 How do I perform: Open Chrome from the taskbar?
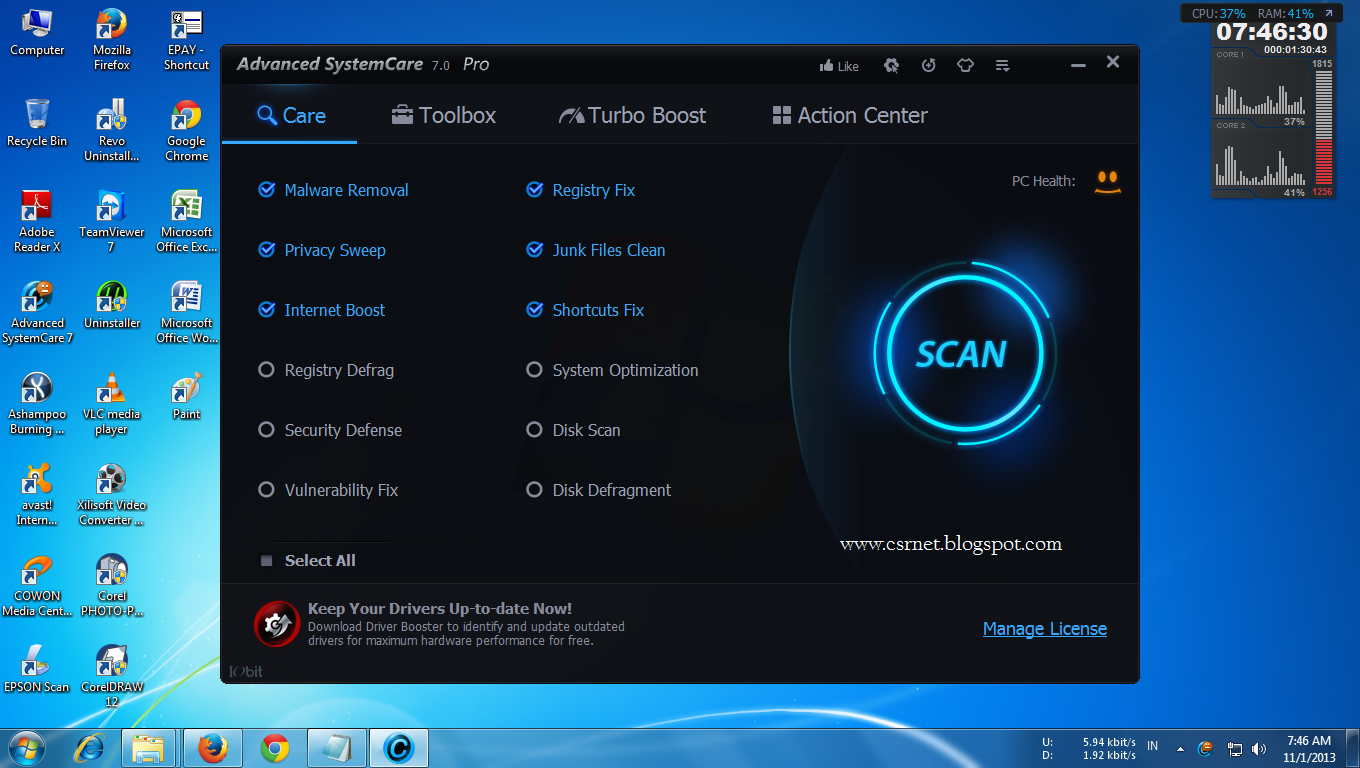(x=275, y=748)
